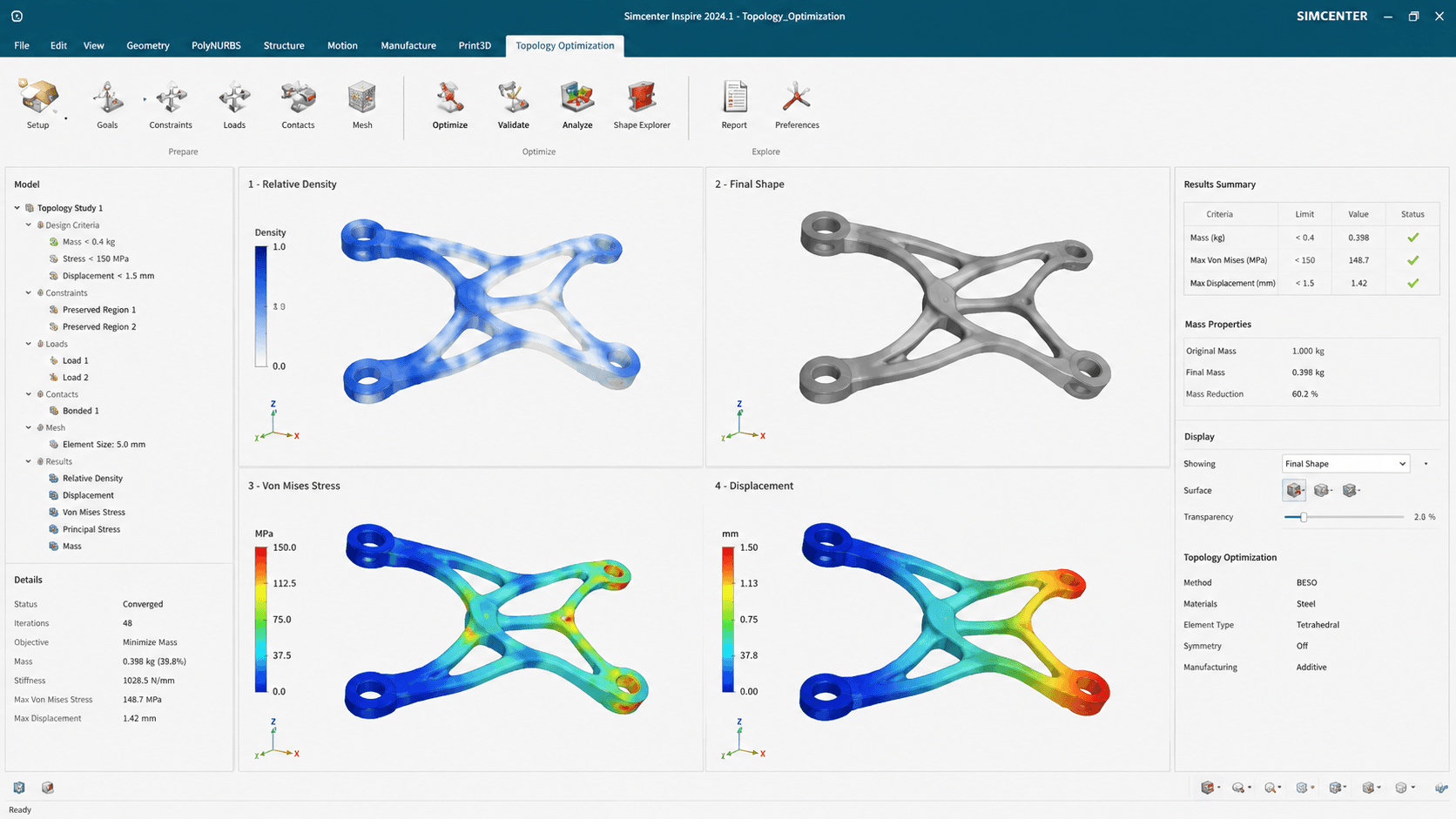Open the Mesh tool
This screenshot has height=819, width=1456.
pos(362,104)
